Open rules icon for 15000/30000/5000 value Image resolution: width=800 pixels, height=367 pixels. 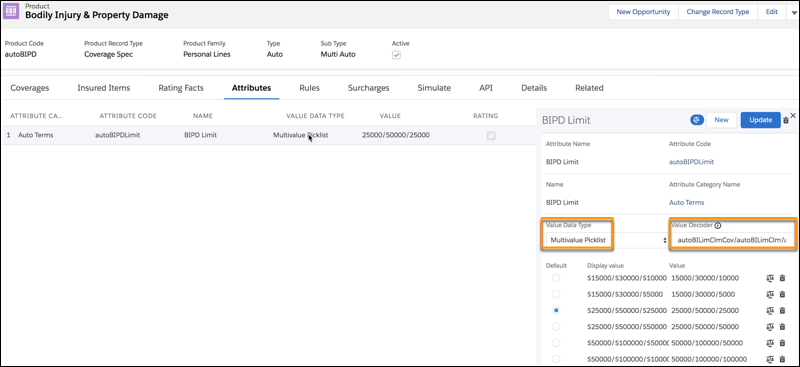click(770, 294)
